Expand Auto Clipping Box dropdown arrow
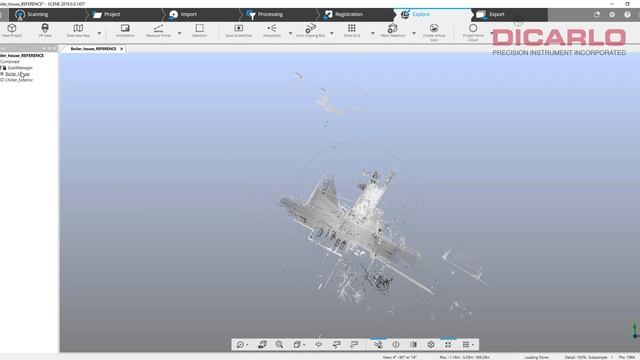 tap(332, 33)
